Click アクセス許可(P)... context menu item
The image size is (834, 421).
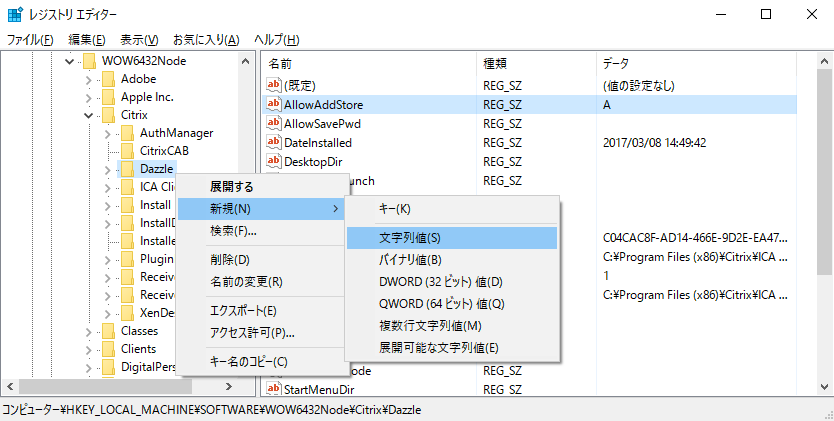252,333
